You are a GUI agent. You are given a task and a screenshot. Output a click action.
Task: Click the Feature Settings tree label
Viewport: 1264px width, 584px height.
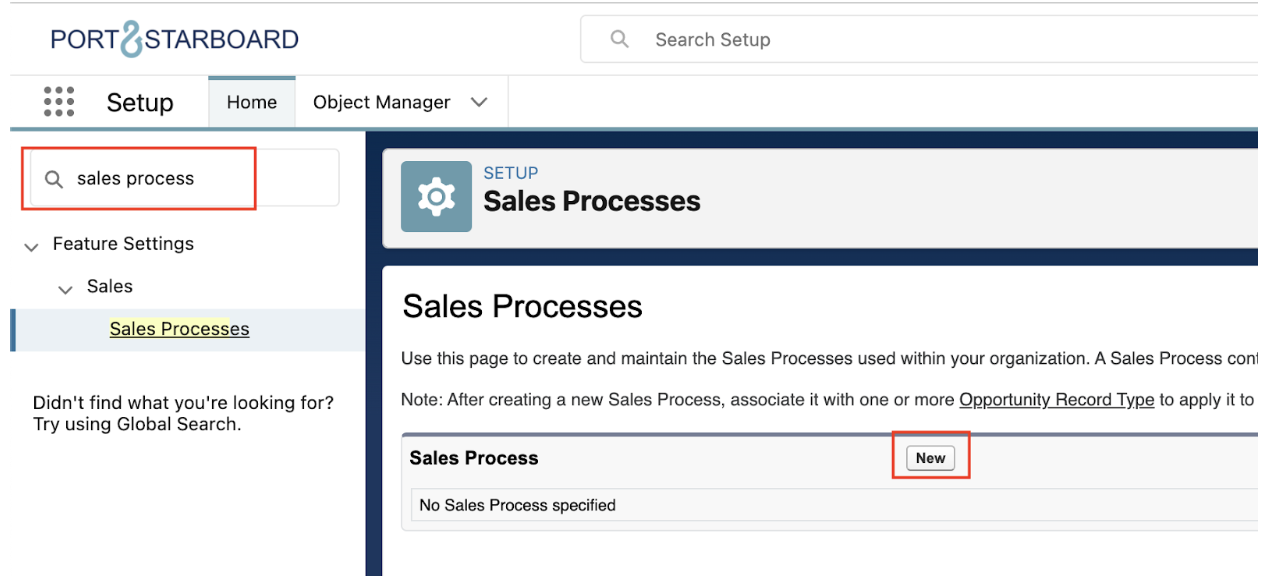123,244
